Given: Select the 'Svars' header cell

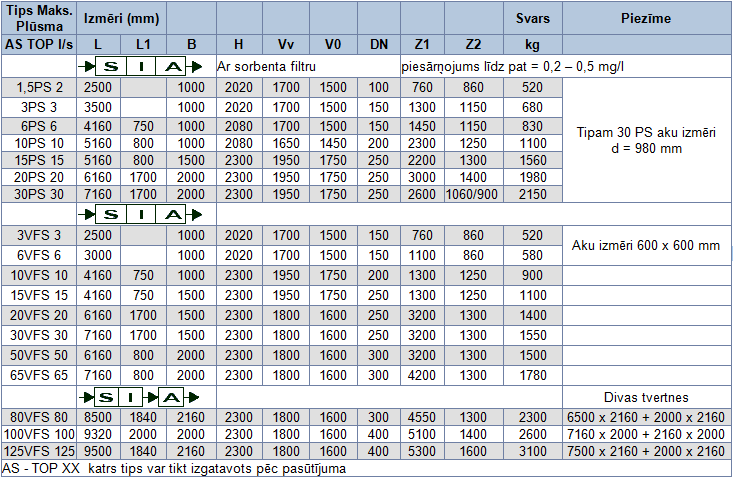Looking at the screenshot, I should [532, 18].
